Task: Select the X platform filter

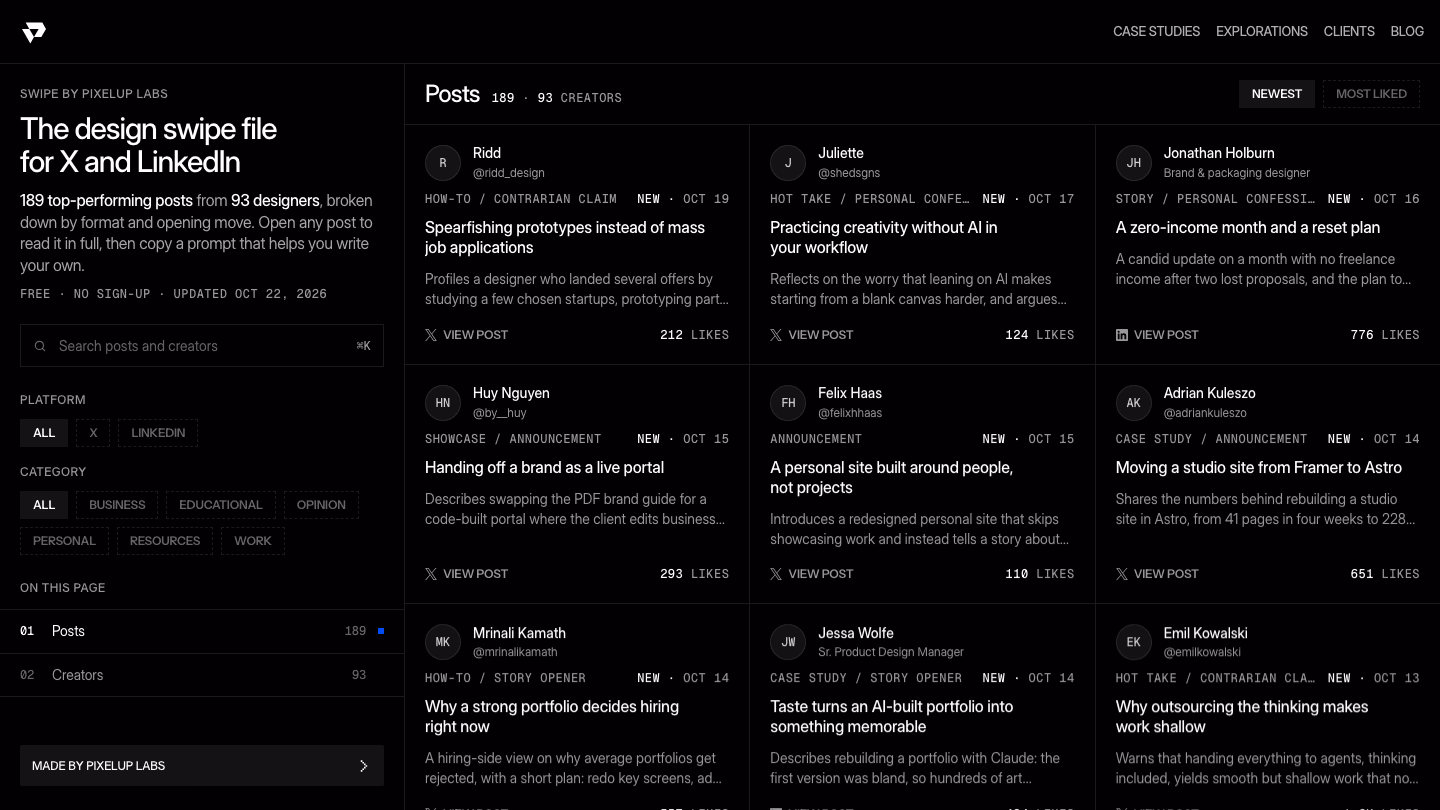Action: pos(93,433)
